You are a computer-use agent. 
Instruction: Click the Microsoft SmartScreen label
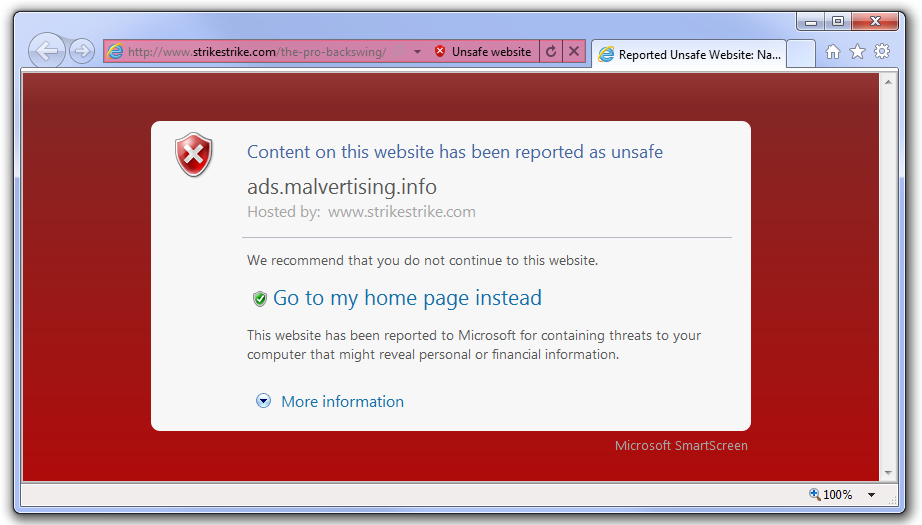[x=681, y=446]
